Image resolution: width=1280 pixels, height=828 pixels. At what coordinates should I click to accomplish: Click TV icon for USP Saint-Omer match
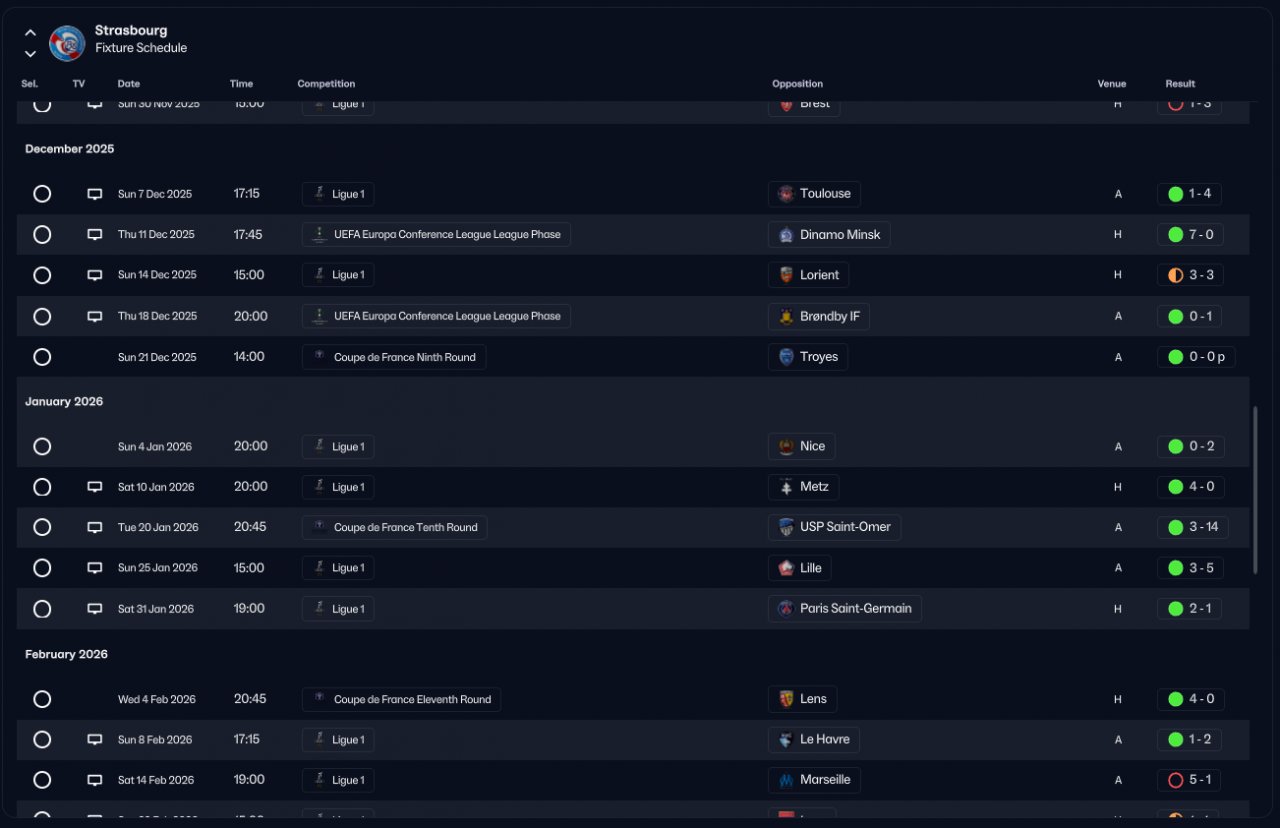tap(95, 527)
